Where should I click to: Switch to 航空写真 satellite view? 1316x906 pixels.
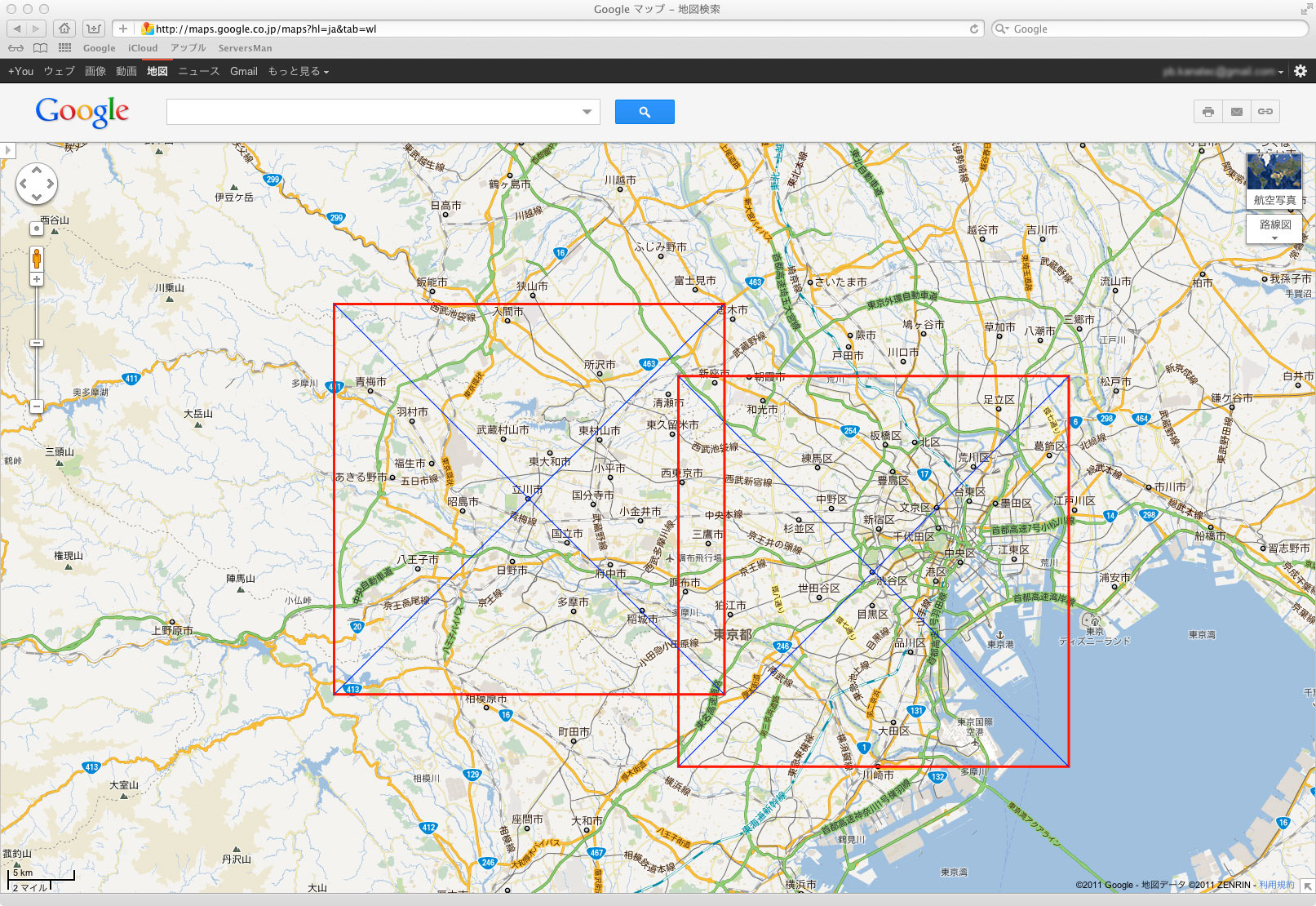1274,180
